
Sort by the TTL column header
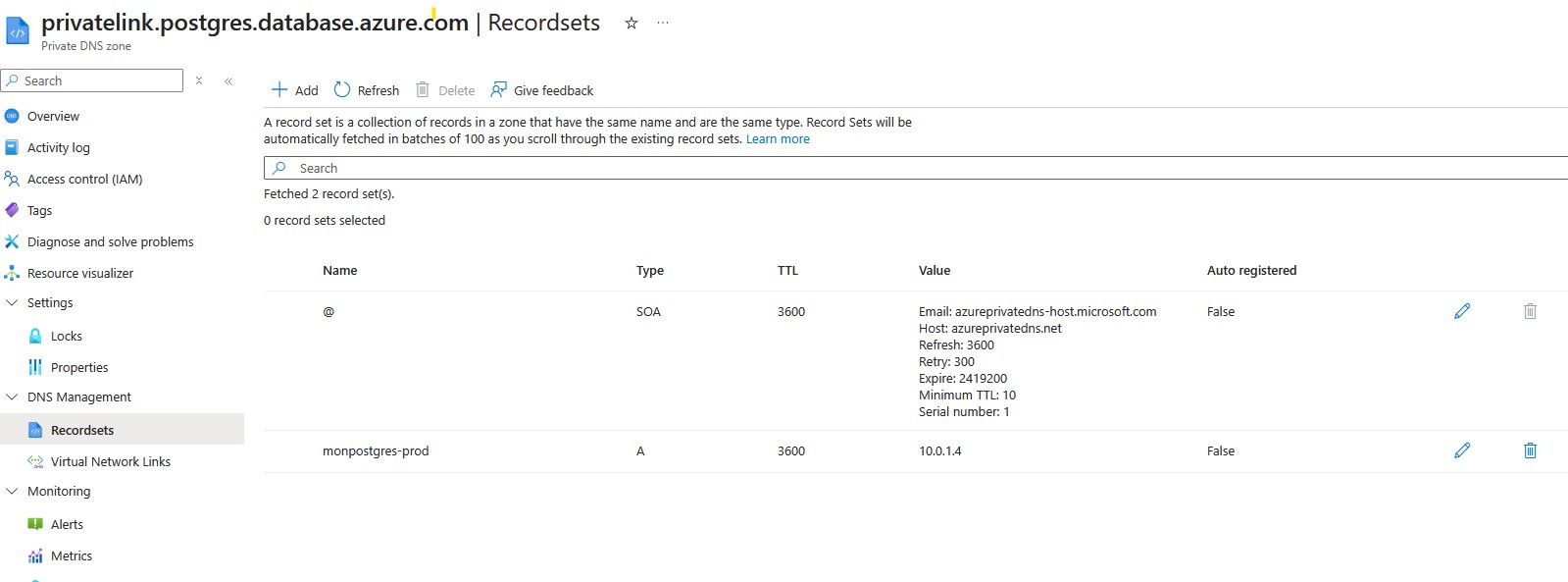pos(787,270)
